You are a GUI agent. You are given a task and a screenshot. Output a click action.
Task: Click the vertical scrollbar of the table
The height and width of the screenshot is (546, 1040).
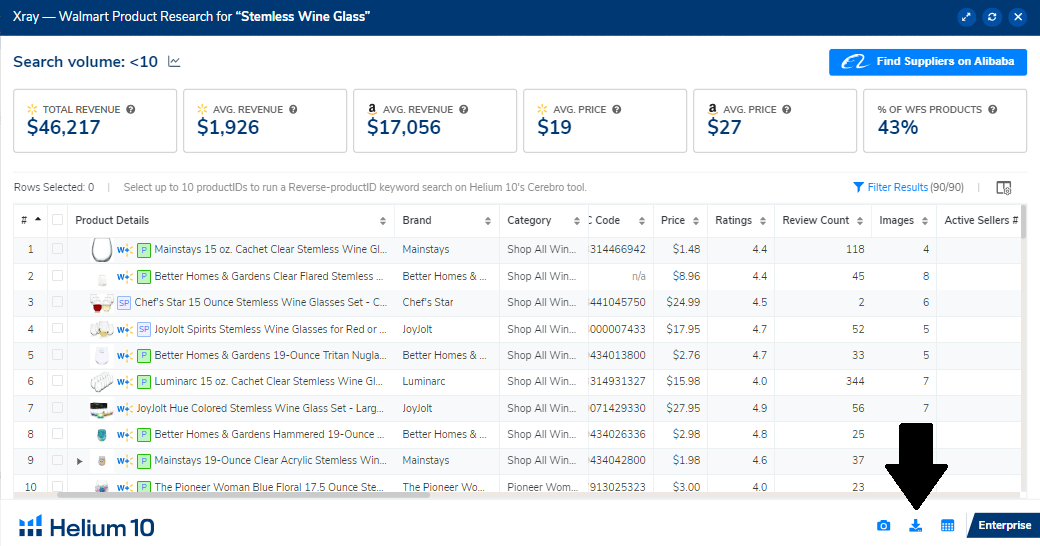tap(1023, 222)
